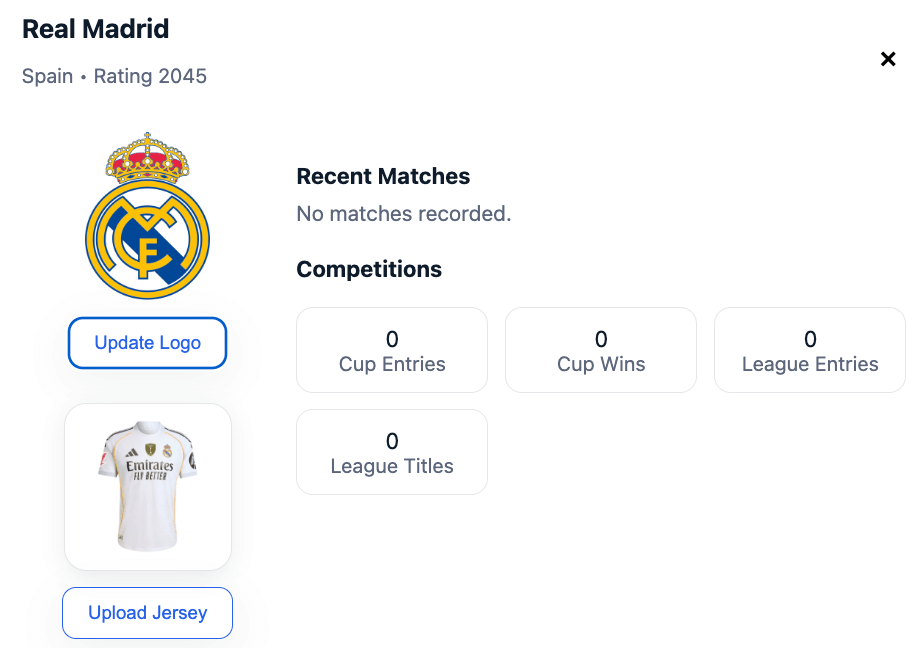Click the Real Madrid crest logo
This screenshot has height=648, width=922.
click(148, 238)
